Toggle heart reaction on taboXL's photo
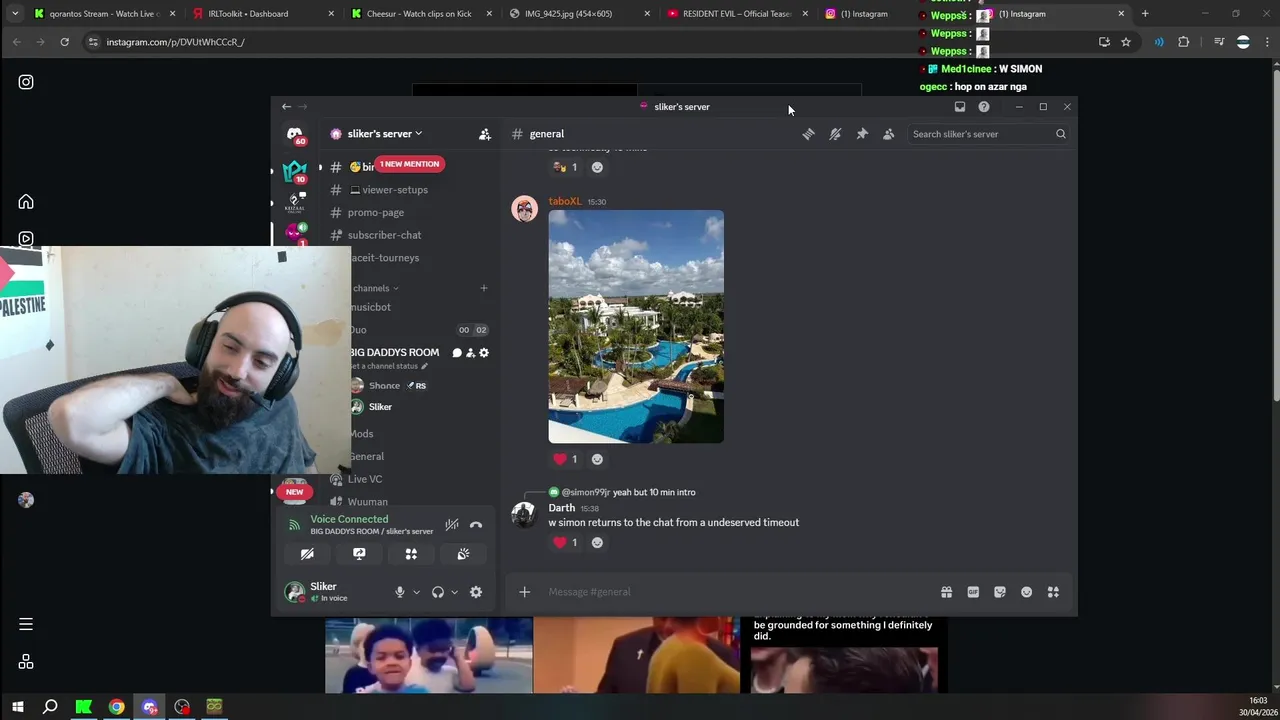Viewport: 1280px width, 720px height. point(566,459)
